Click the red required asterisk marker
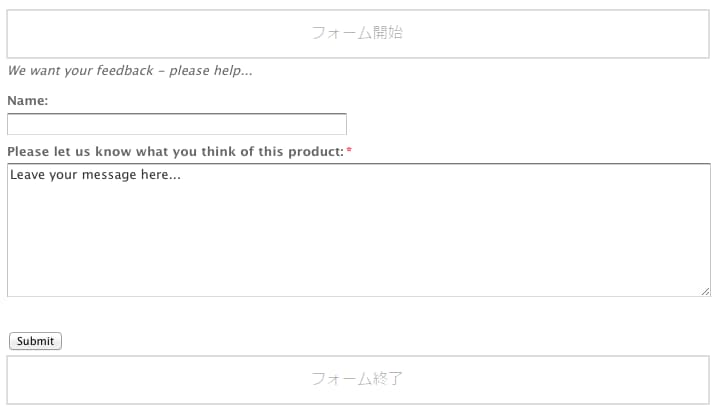 (349, 150)
